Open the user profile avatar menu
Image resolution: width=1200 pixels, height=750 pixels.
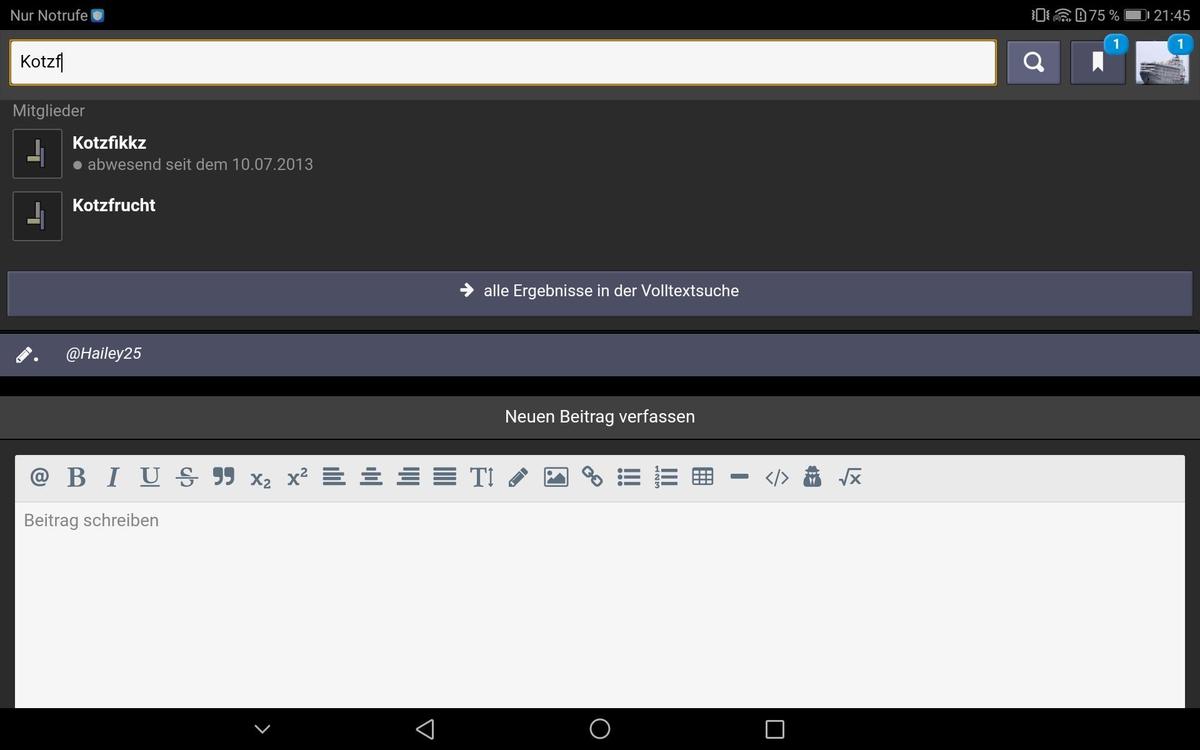1162,63
